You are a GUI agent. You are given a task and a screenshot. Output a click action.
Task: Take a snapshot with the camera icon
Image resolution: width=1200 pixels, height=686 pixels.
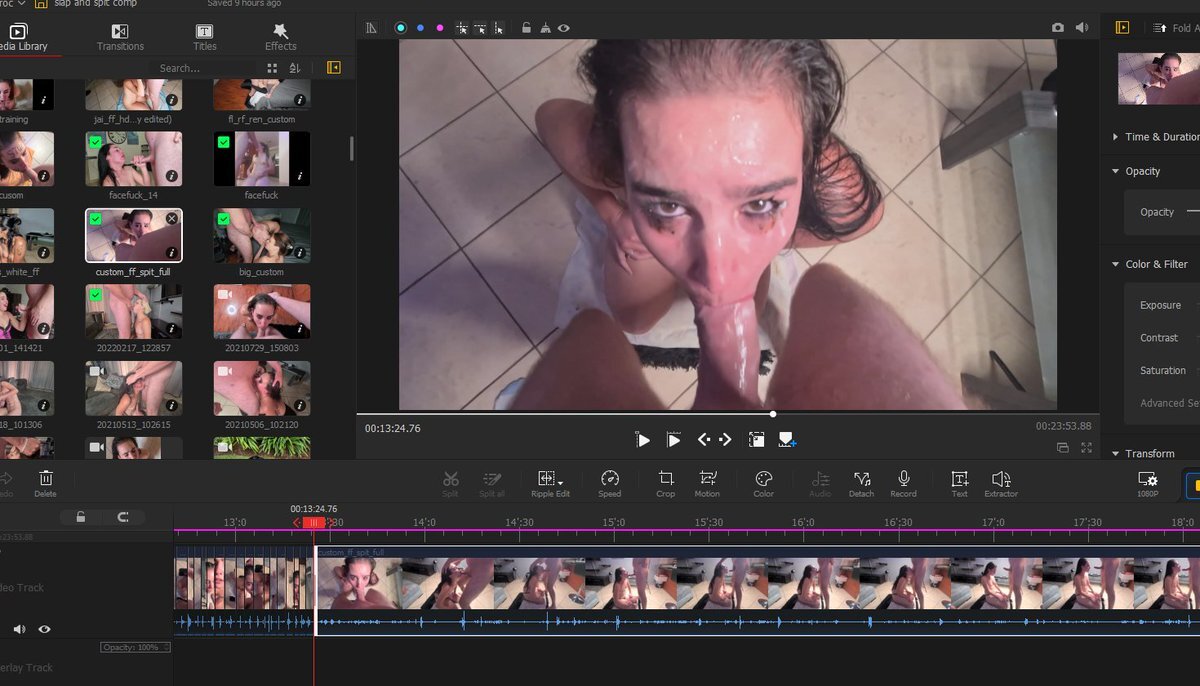[x=1058, y=28]
